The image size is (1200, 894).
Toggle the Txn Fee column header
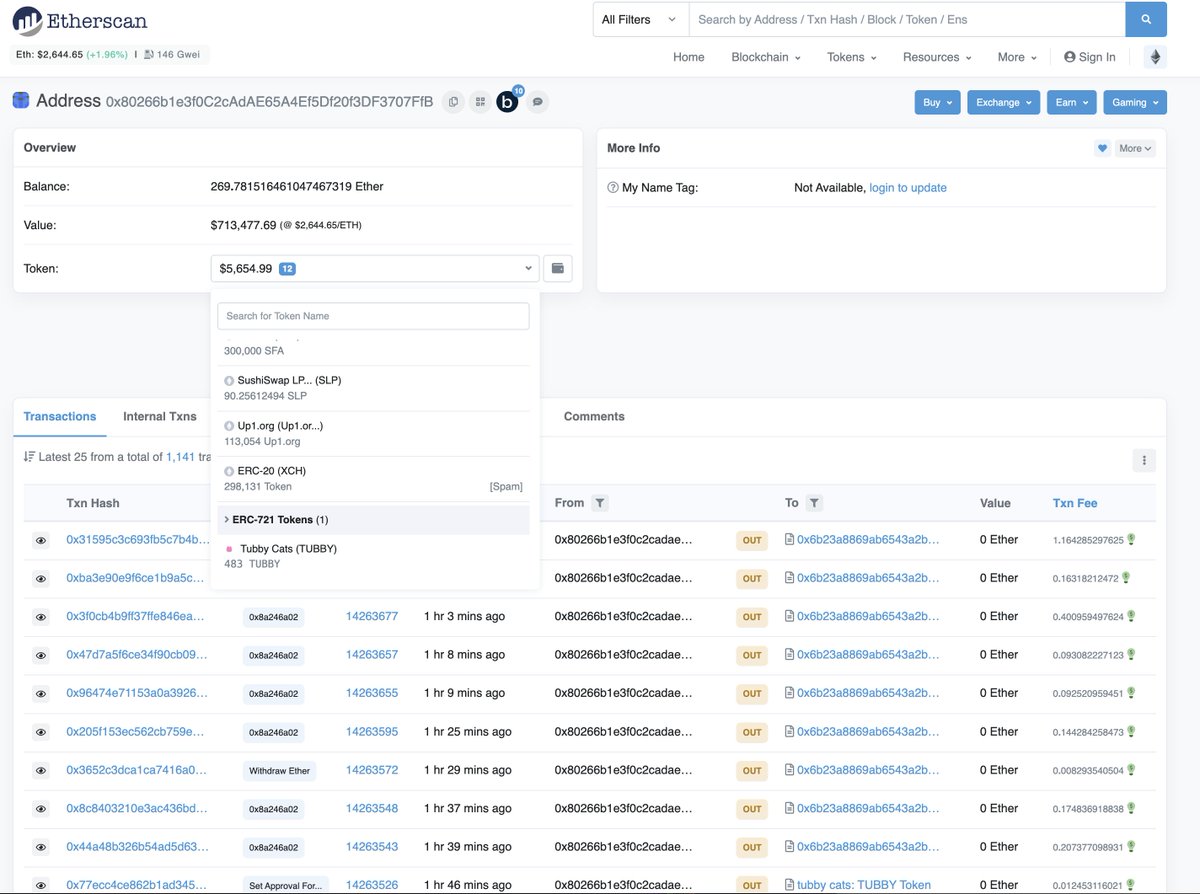click(x=1075, y=503)
